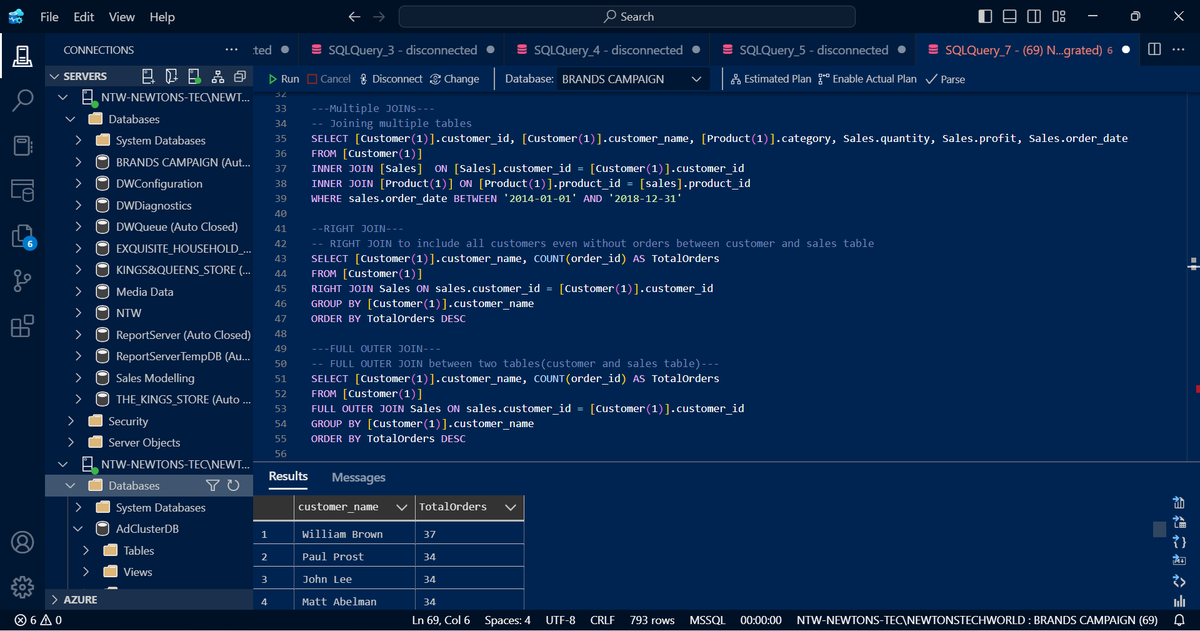Screen dimensions: 1200x631
Task: Save results as Markdown icon
Action: tap(1178, 561)
